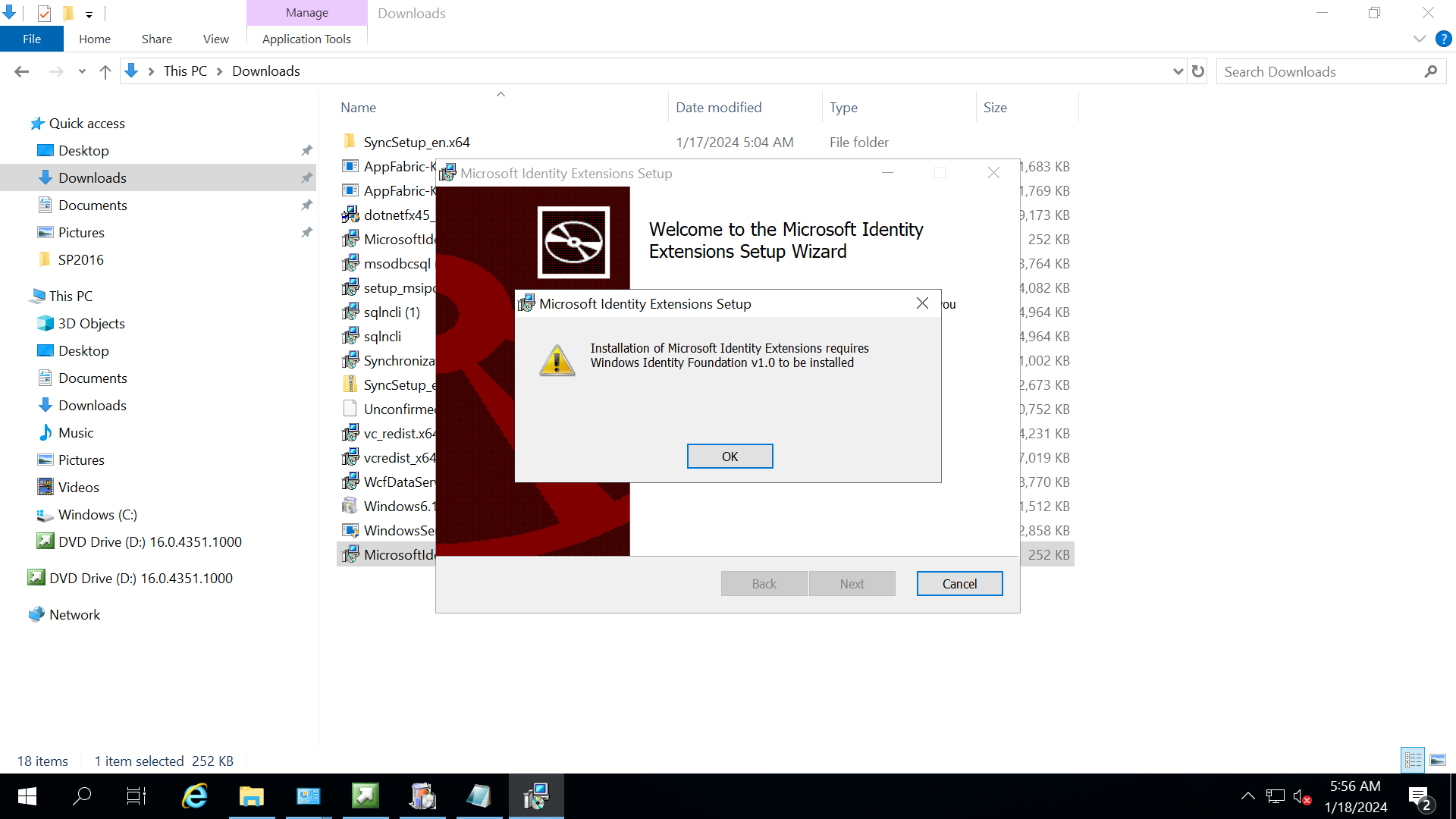The image size is (1456, 819).
Task: Open Explorer help question mark
Action: [1443, 39]
